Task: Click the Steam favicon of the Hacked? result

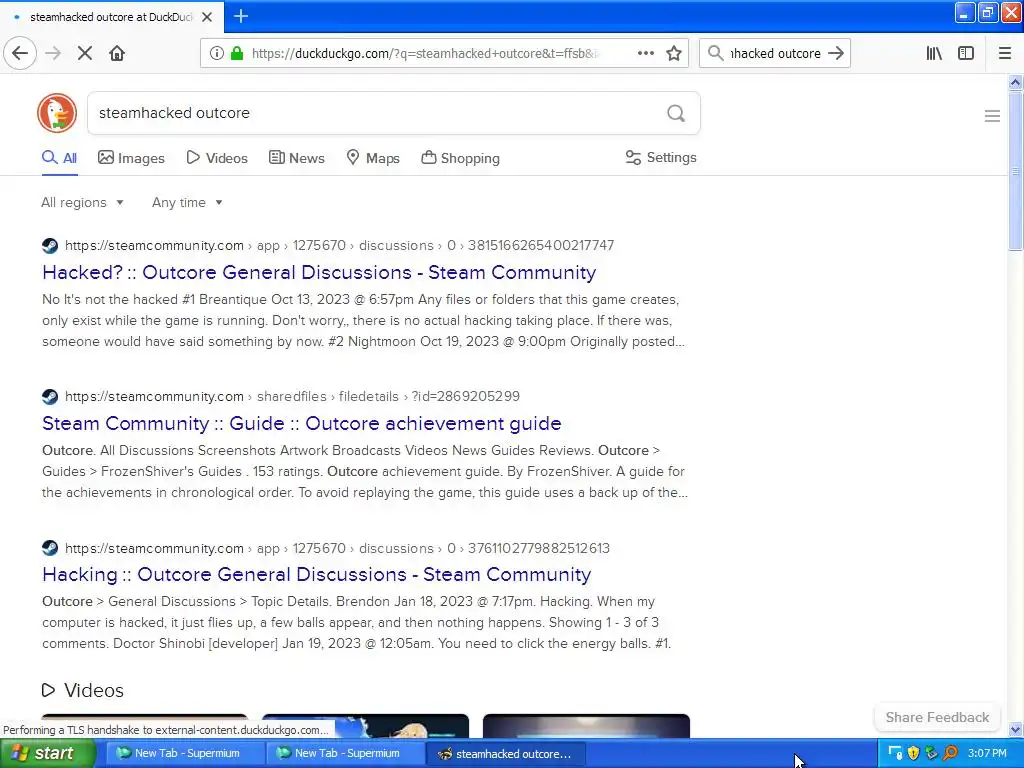Action: pyautogui.click(x=50, y=246)
